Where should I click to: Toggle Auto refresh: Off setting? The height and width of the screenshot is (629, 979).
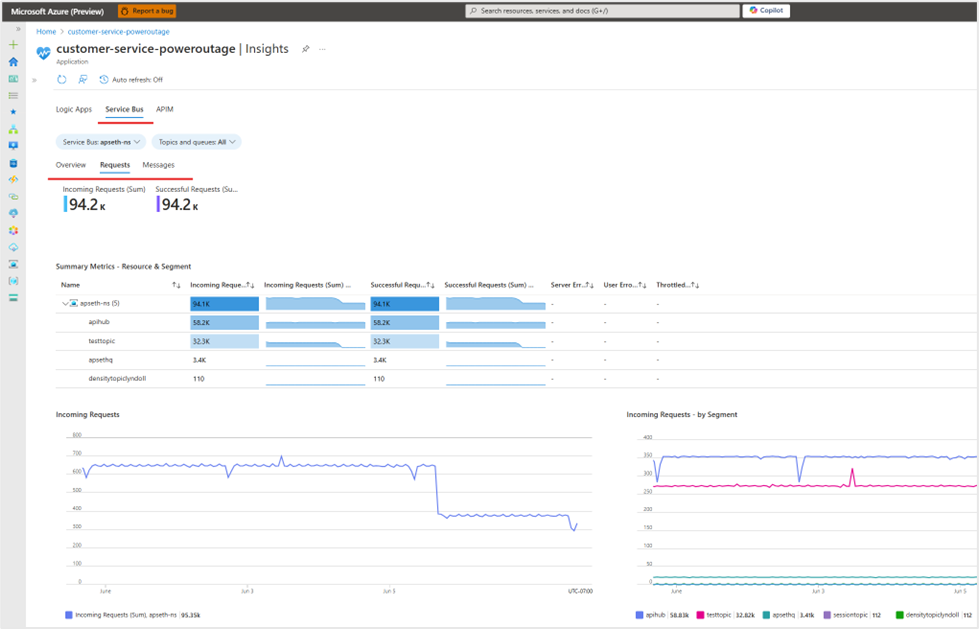coord(131,79)
